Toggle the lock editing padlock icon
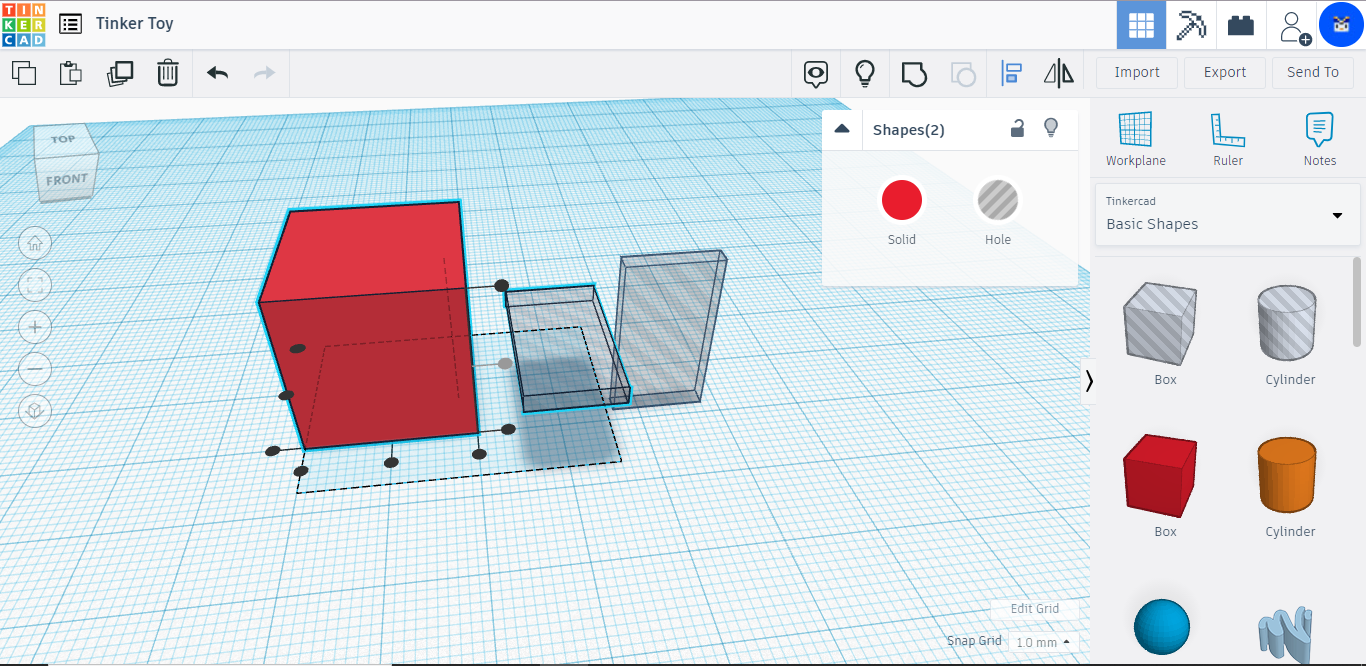 1017,128
